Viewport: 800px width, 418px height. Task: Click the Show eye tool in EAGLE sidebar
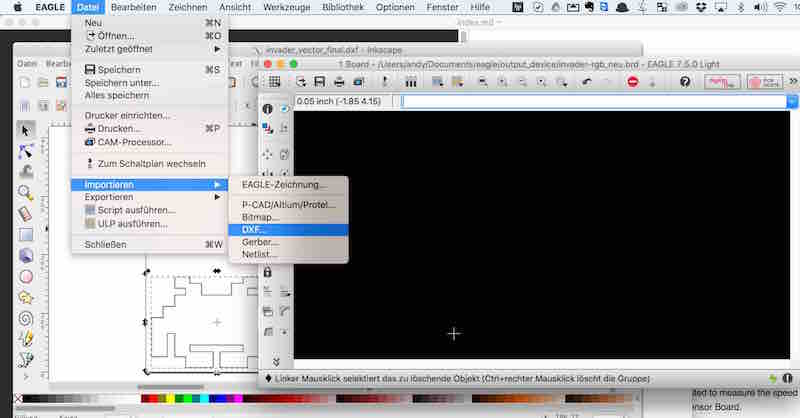284,109
